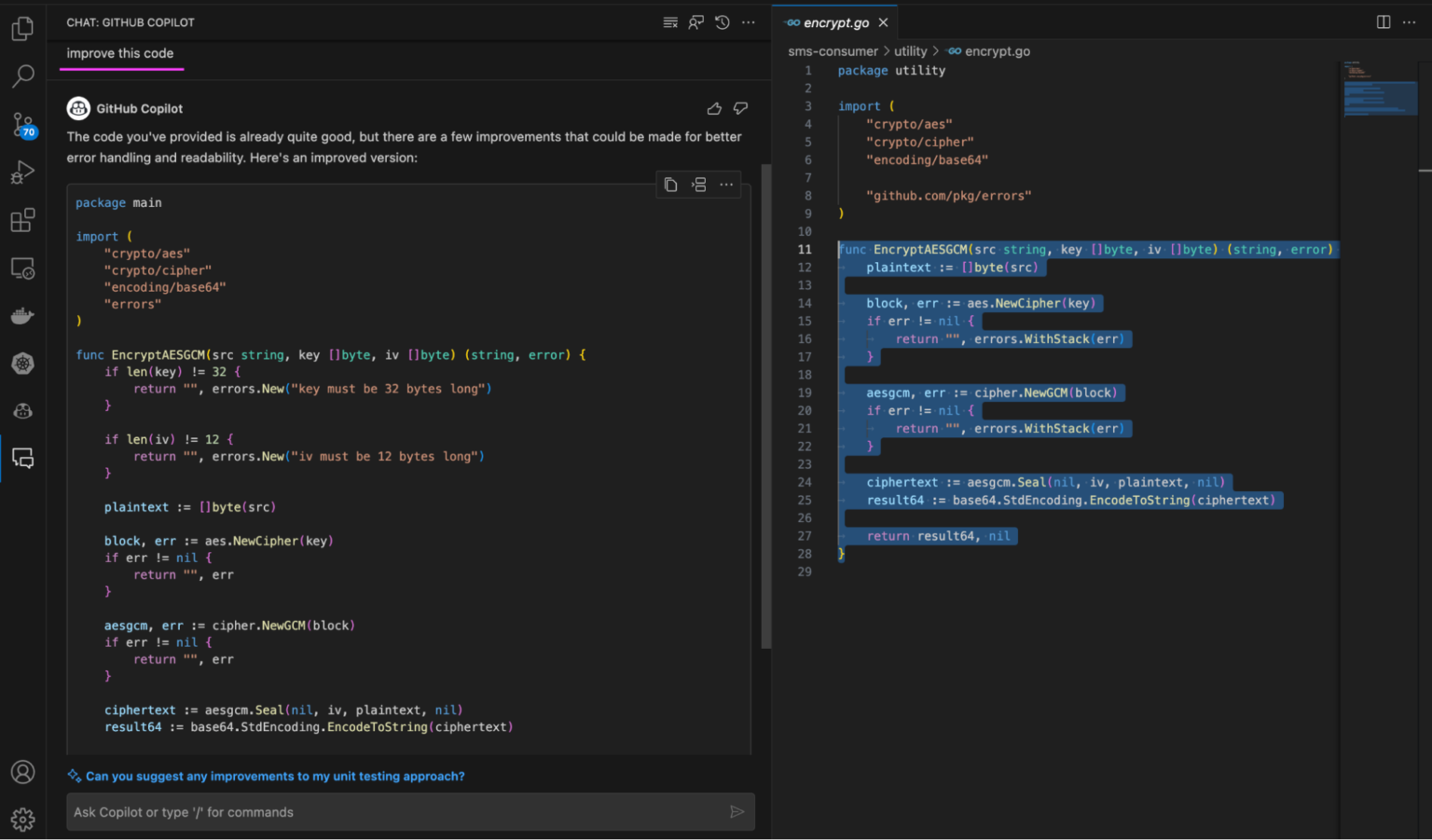1432x840 pixels.
Task: Click line number 29 in the gutter
Action: (x=805, y=571)
